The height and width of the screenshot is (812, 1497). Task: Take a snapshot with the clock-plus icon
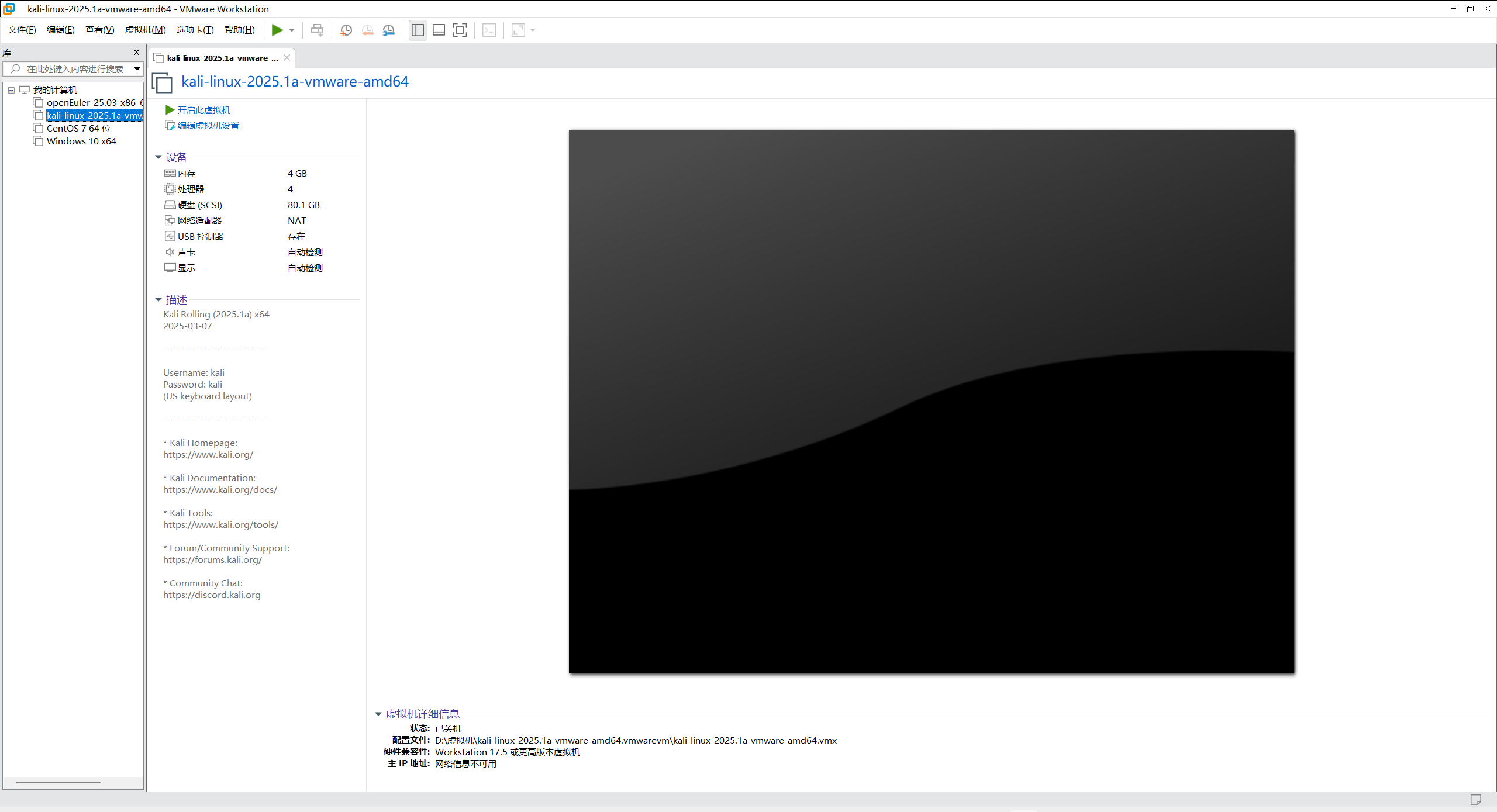point(346,30)
